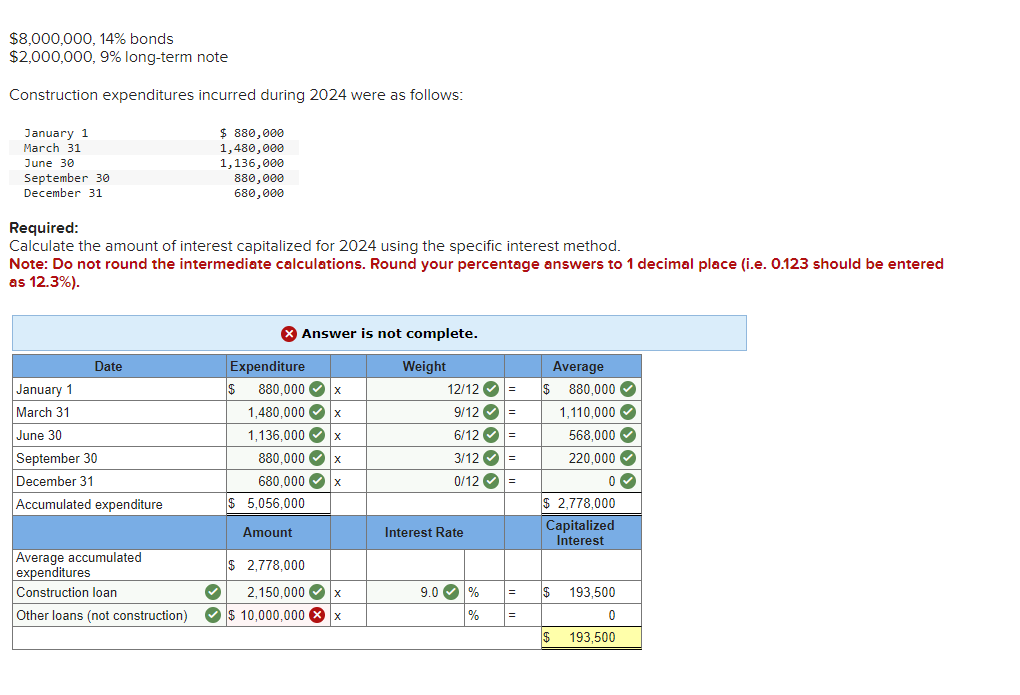
Task: Click green checkmark next to 9/12 weight
Action: coord(491,412)
